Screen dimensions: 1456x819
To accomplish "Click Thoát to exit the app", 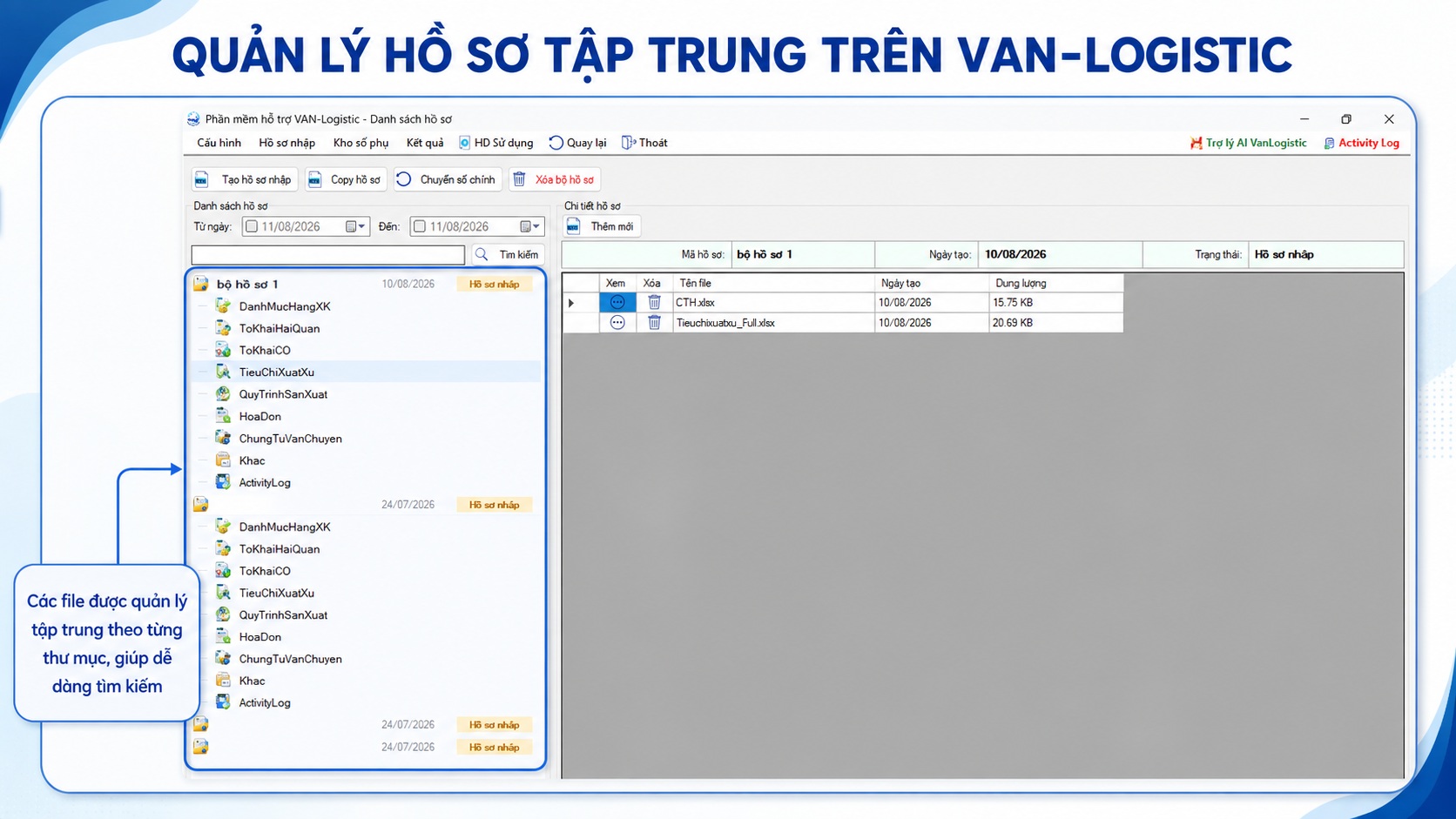I will click(645, 143).
